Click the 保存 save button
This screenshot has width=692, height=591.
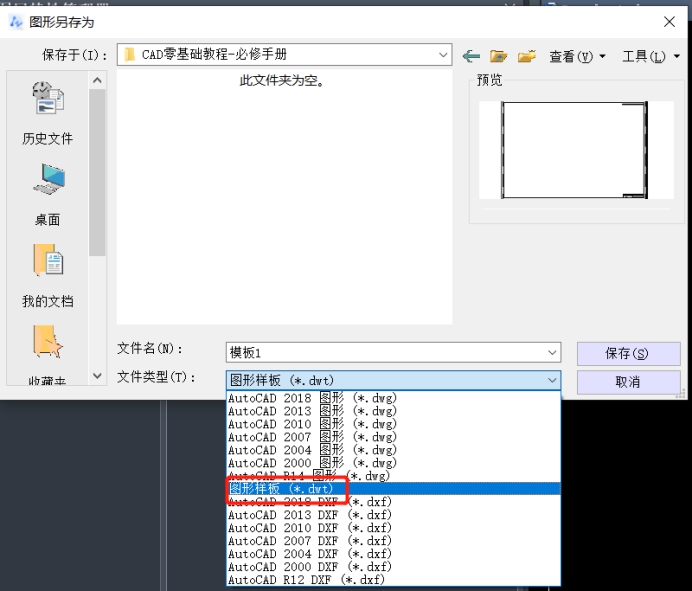[x=628, y=354]
